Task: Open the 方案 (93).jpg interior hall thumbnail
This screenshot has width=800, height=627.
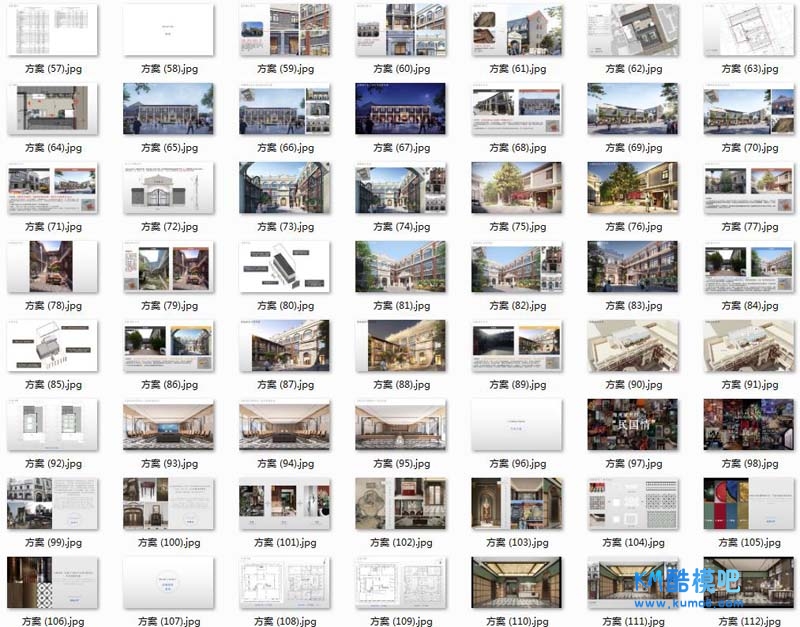Action: click(x=168, y=424)
